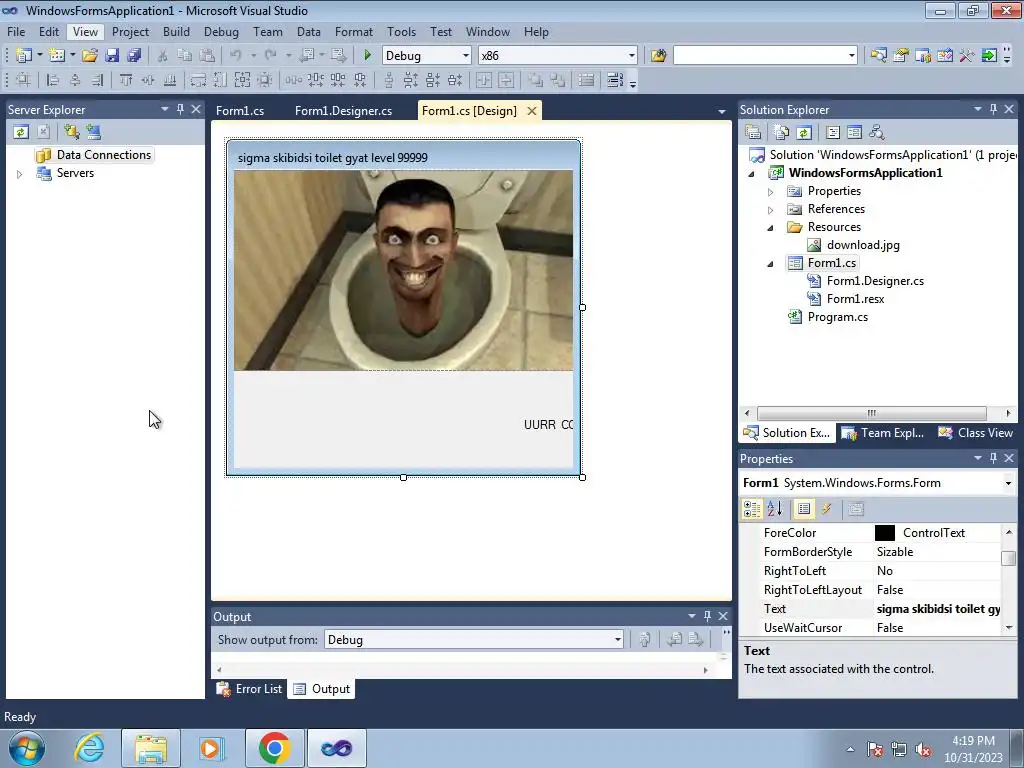Click the Align Lefts layout icon
The height and width of the screenshot is (768, 1024).
coord(53,80)
